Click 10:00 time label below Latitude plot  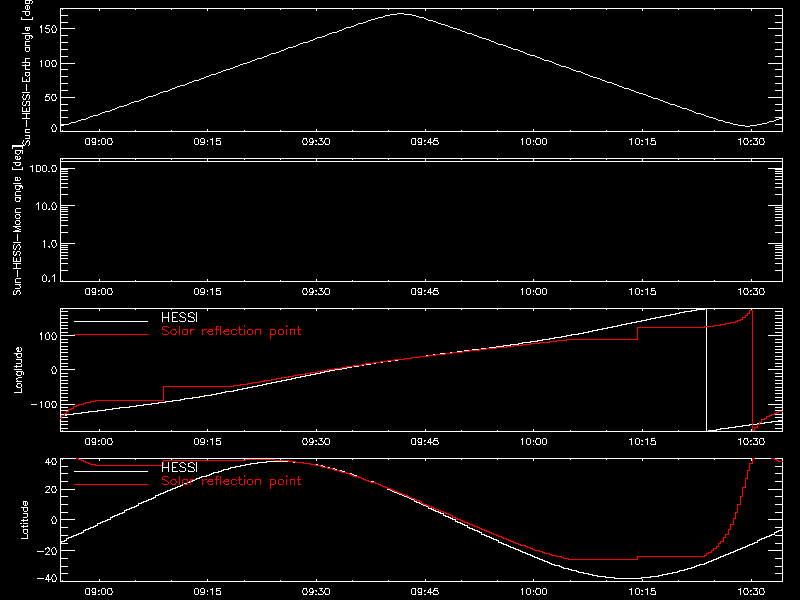tap(534, 592)
